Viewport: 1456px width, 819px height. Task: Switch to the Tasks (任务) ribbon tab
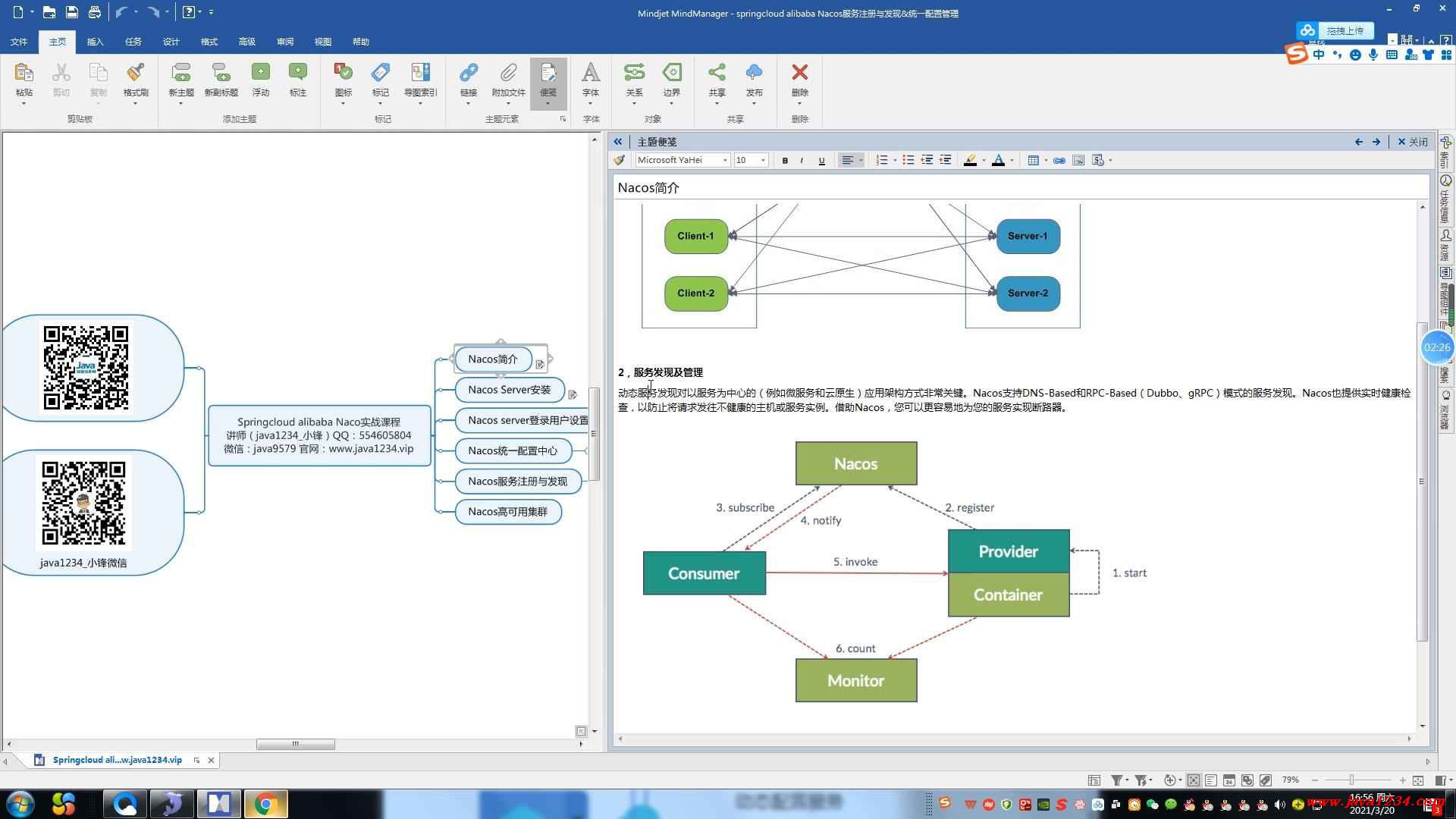pyautogui.click(x=133, y=42)
